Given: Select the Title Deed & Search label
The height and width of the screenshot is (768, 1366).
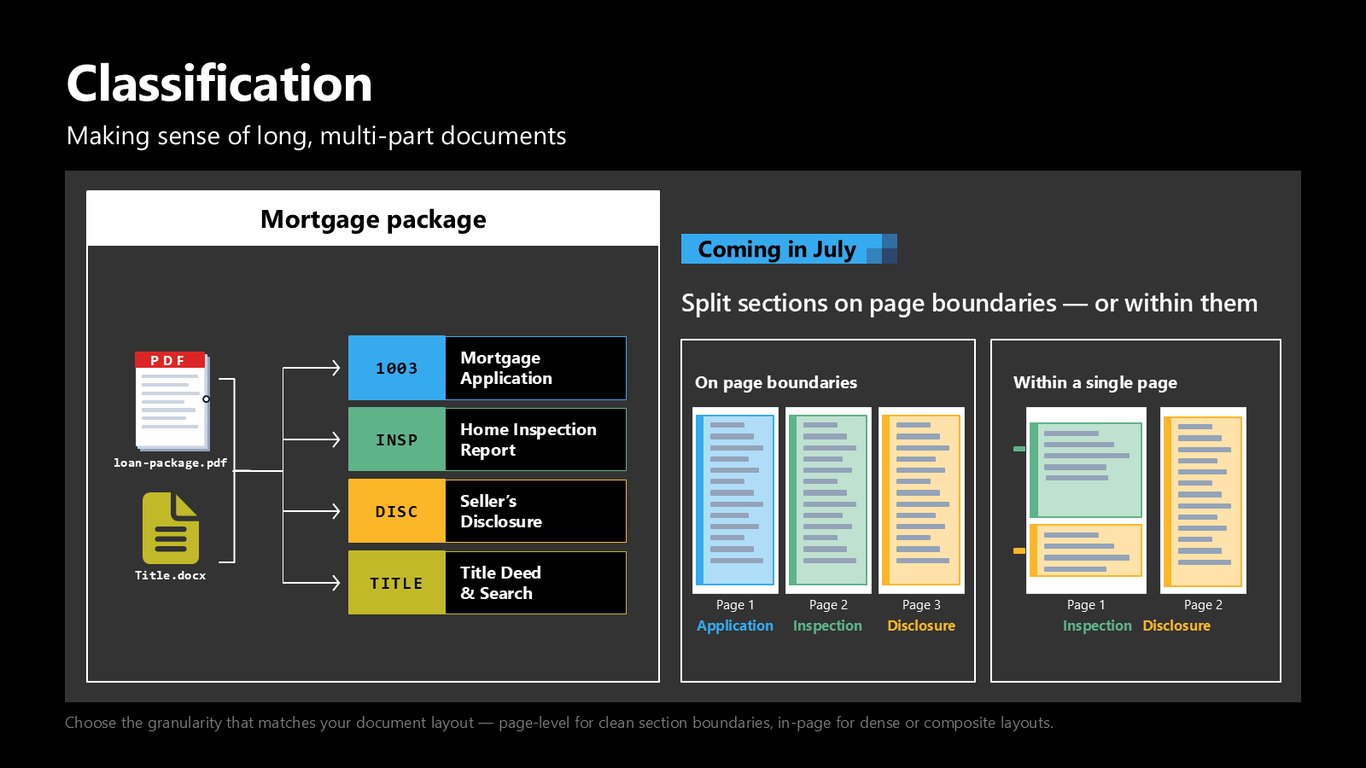Looking at the screenshot, I should coord(501,583).
